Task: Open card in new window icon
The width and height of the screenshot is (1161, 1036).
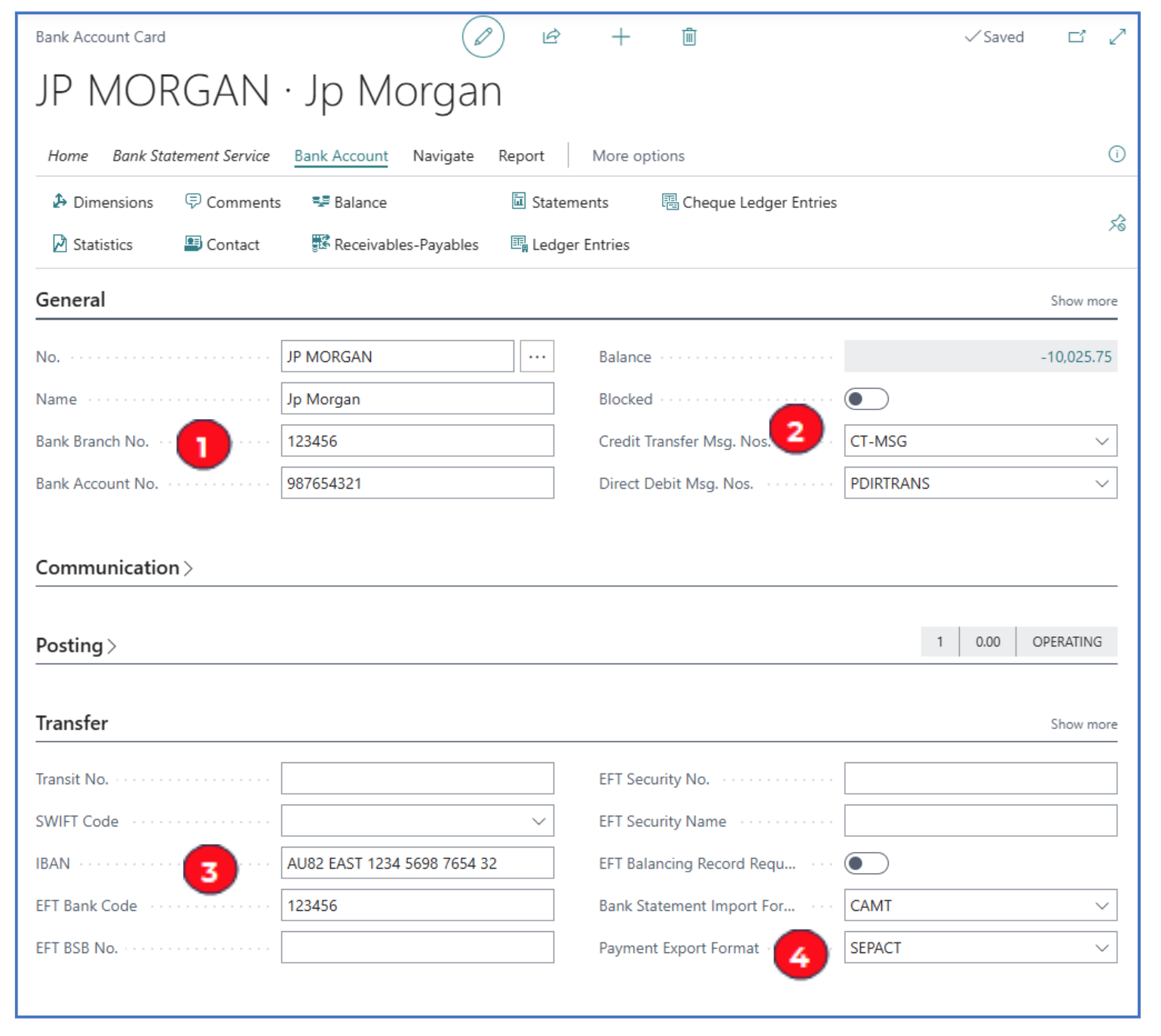Action: [x=1077, y=37]
